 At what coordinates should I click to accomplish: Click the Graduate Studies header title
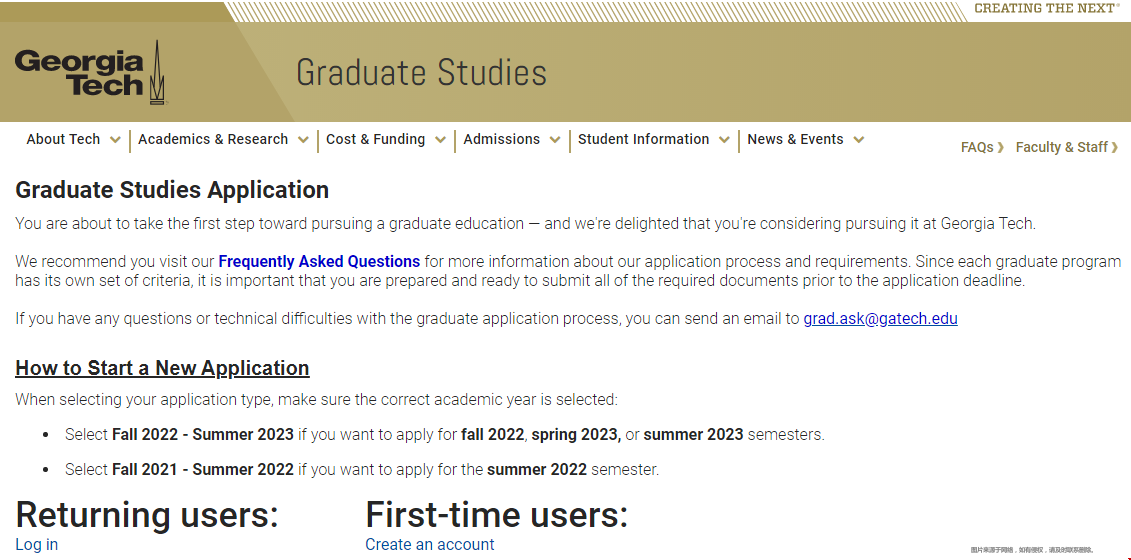point(421,73)
